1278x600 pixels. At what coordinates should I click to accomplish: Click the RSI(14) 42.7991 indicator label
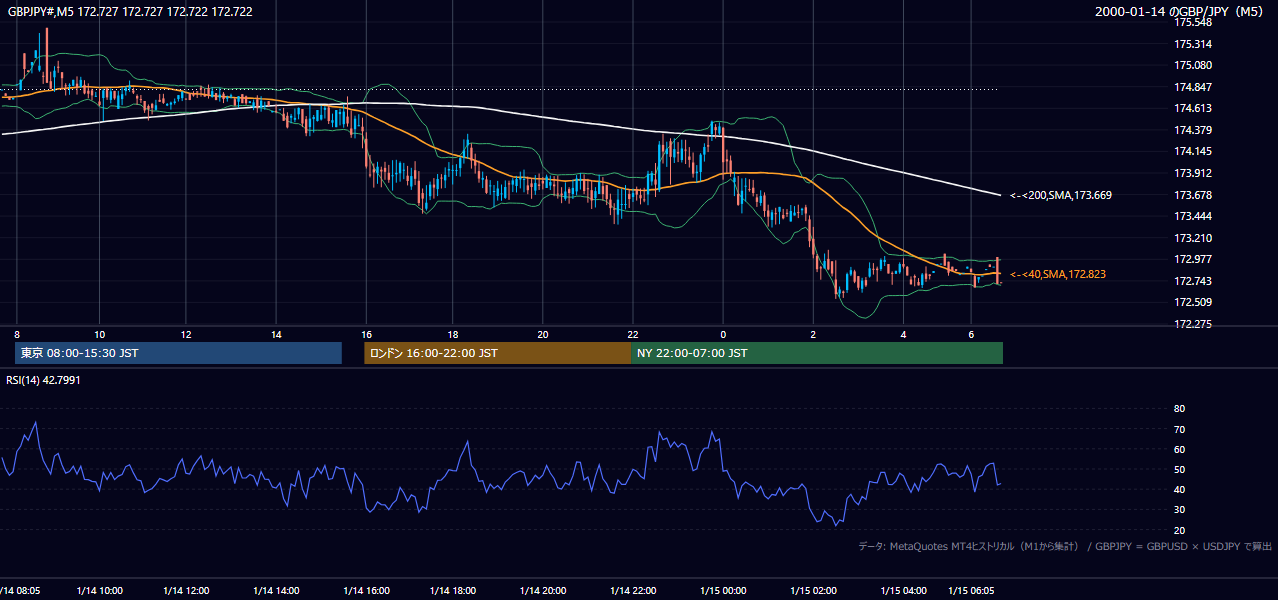[44, 381]
